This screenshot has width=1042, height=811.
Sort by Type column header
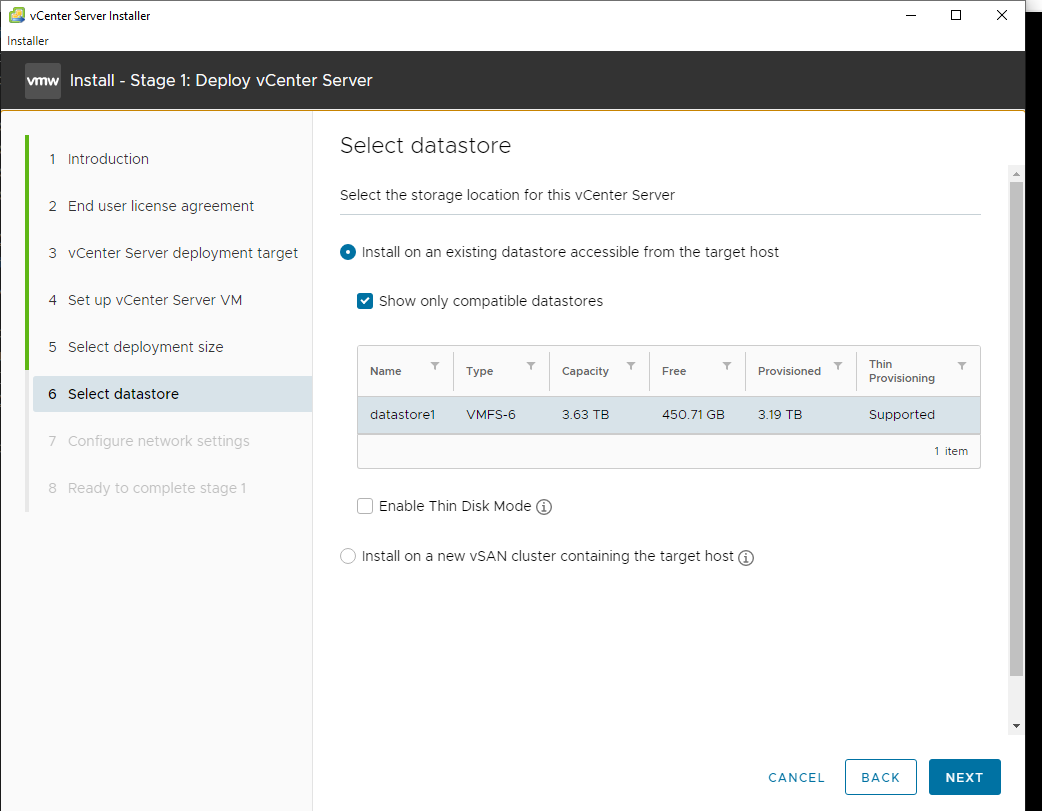coord(479,372)
